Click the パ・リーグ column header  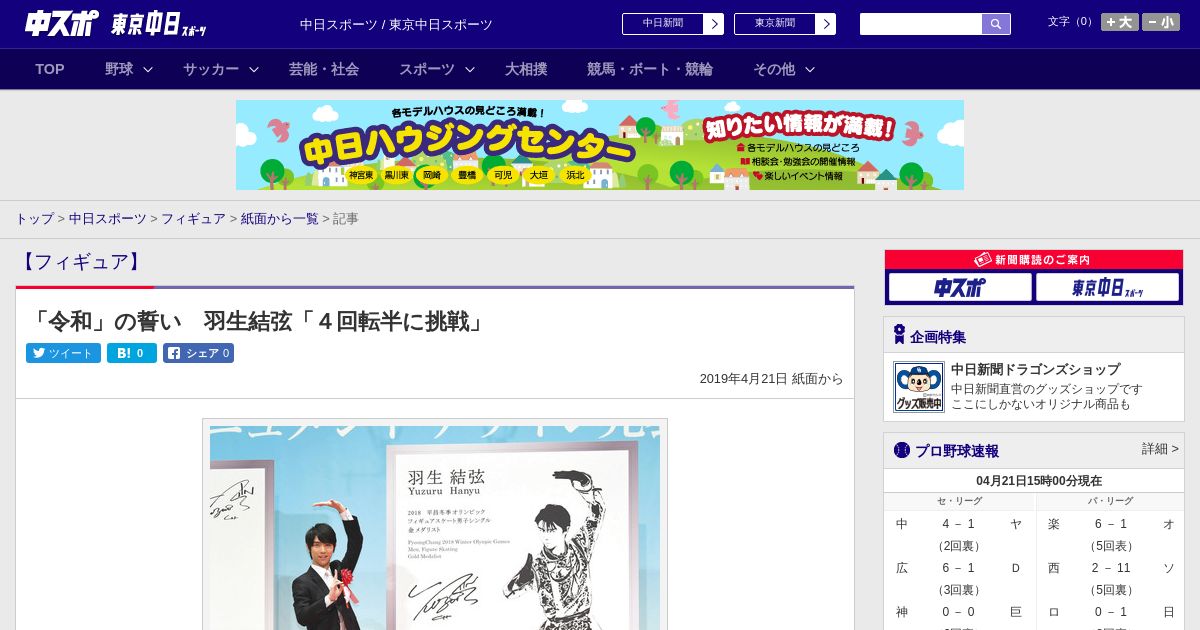1111,501
